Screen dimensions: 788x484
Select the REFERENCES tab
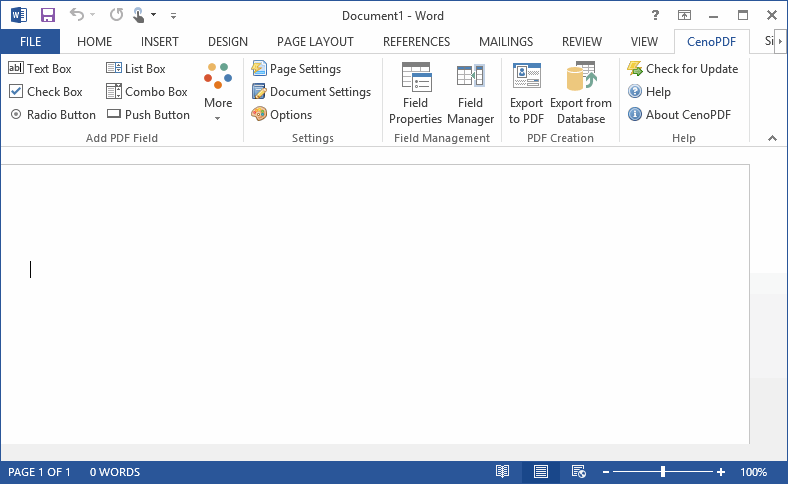pyautogui.click(x=417, y=42)
